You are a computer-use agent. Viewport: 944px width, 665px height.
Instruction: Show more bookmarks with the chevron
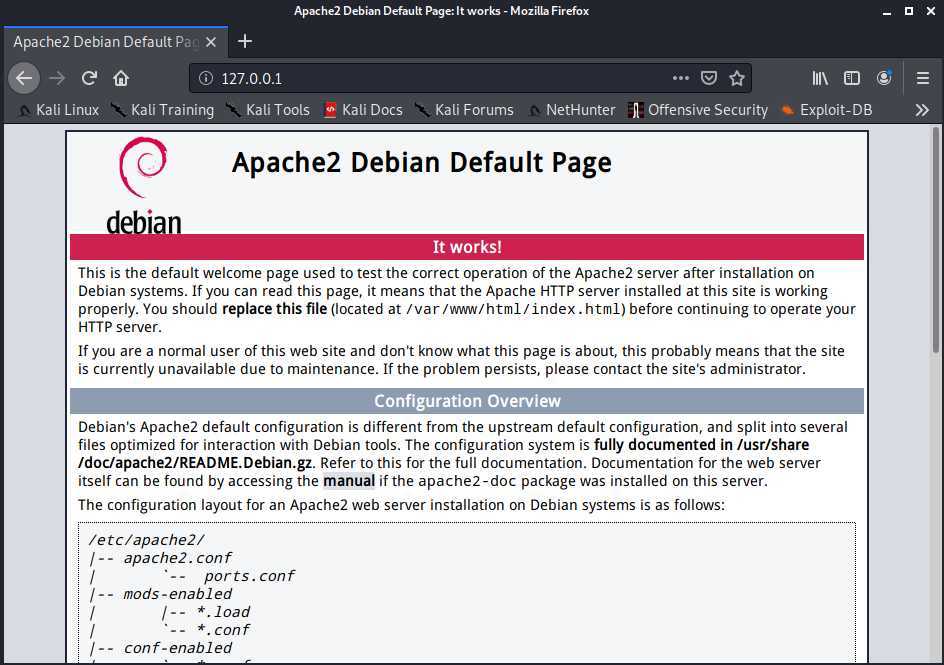(x=922, y=110)
